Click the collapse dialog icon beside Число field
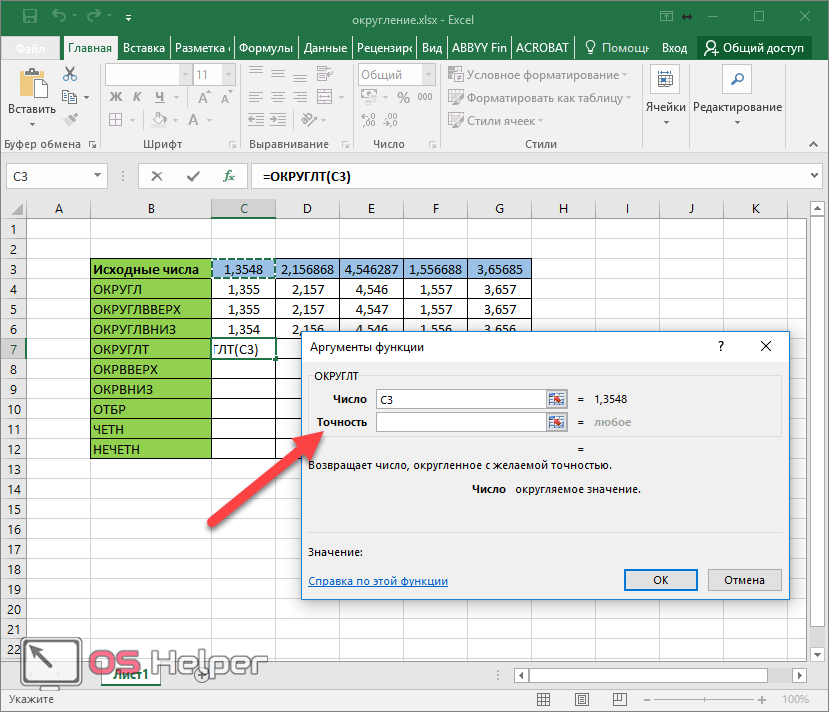 tap(556, 399)
